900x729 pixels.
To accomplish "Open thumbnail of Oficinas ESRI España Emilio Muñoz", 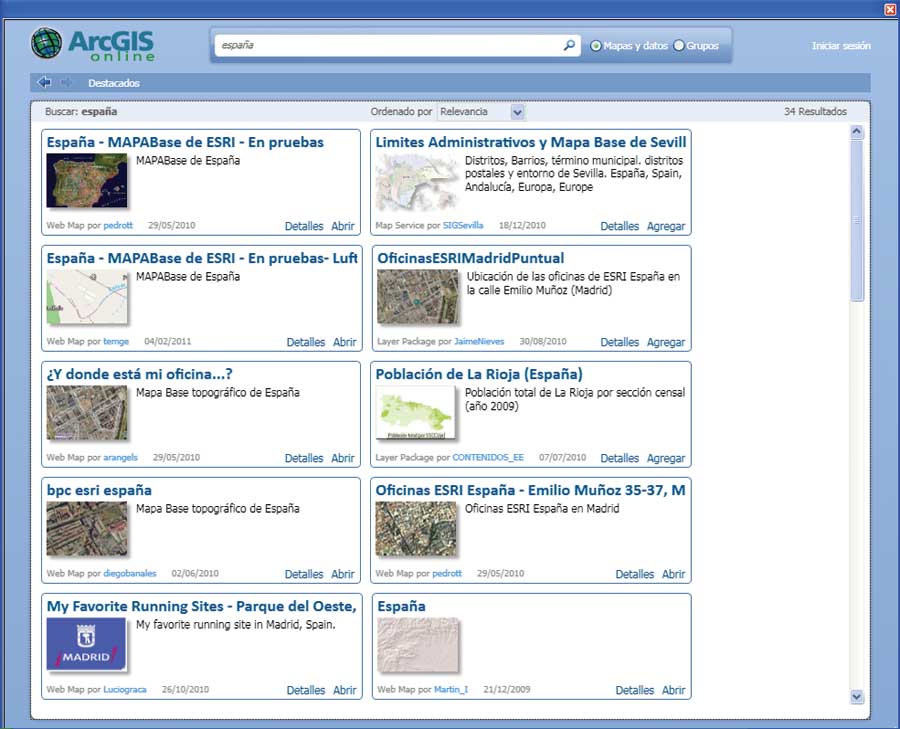I will point(416,529).
